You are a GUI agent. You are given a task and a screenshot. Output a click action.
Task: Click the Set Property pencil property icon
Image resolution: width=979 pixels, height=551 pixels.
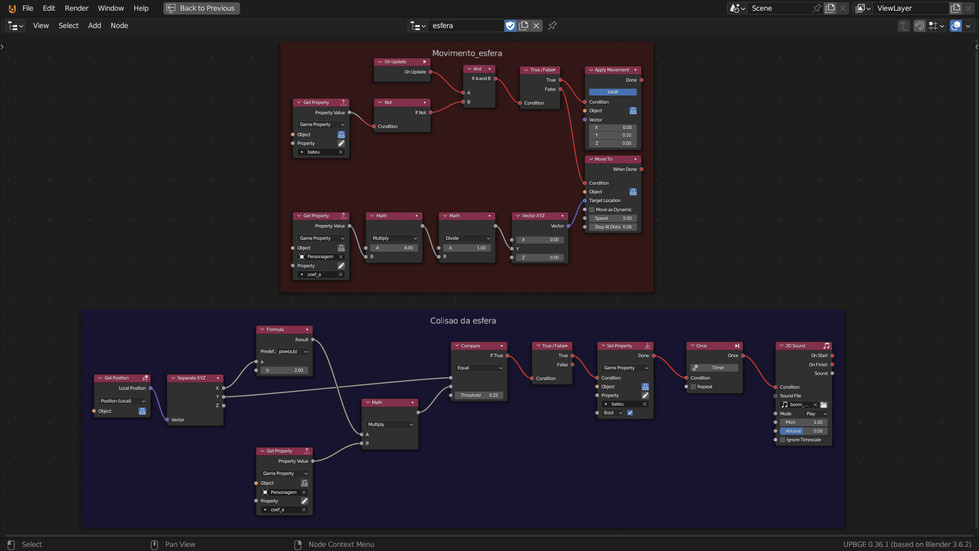point(645,395)
